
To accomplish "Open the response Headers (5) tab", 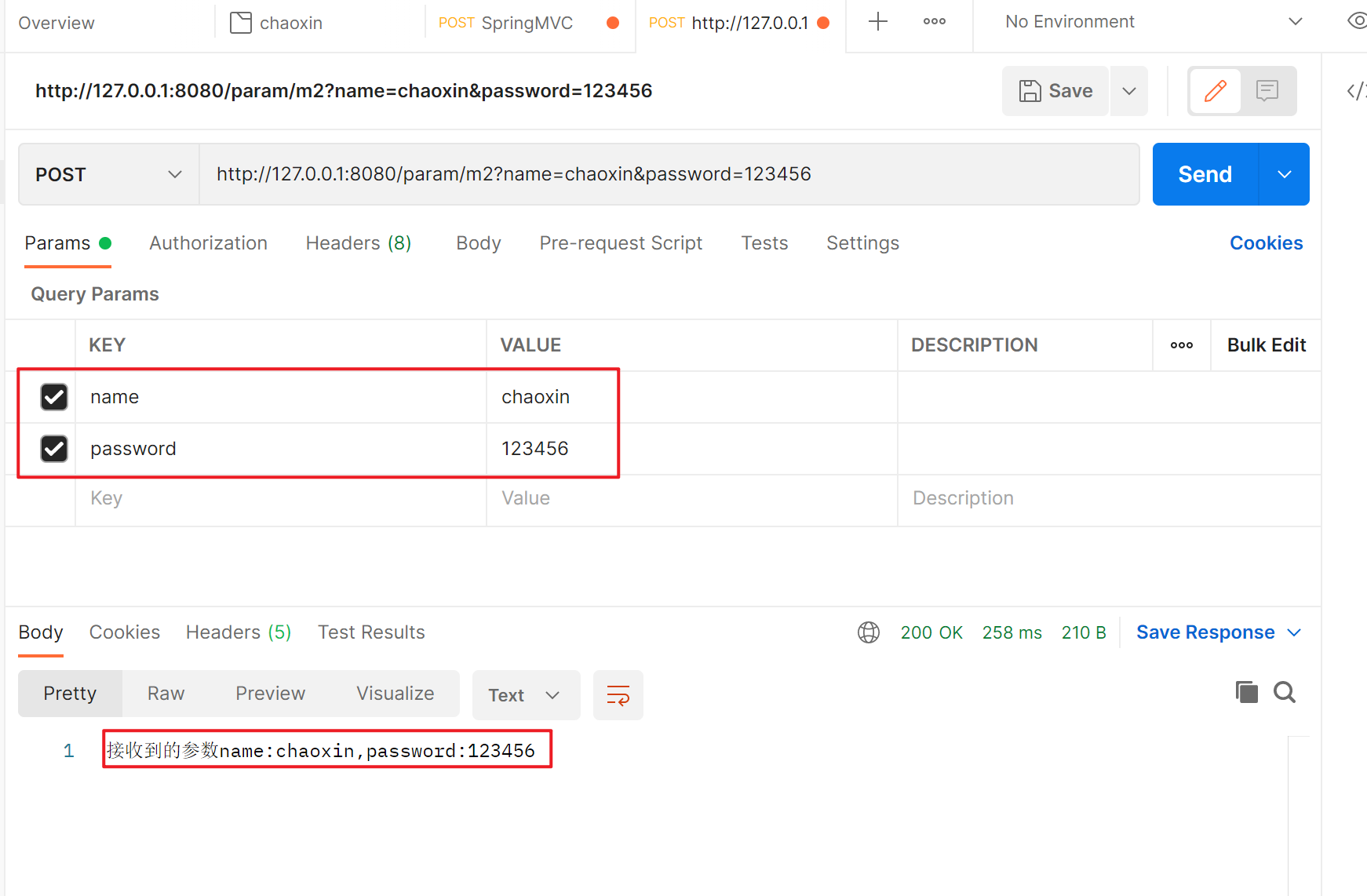I will (239, 632).
